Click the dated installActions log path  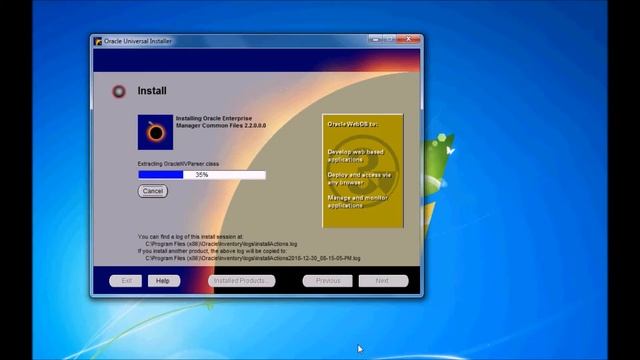coord(253,258)
